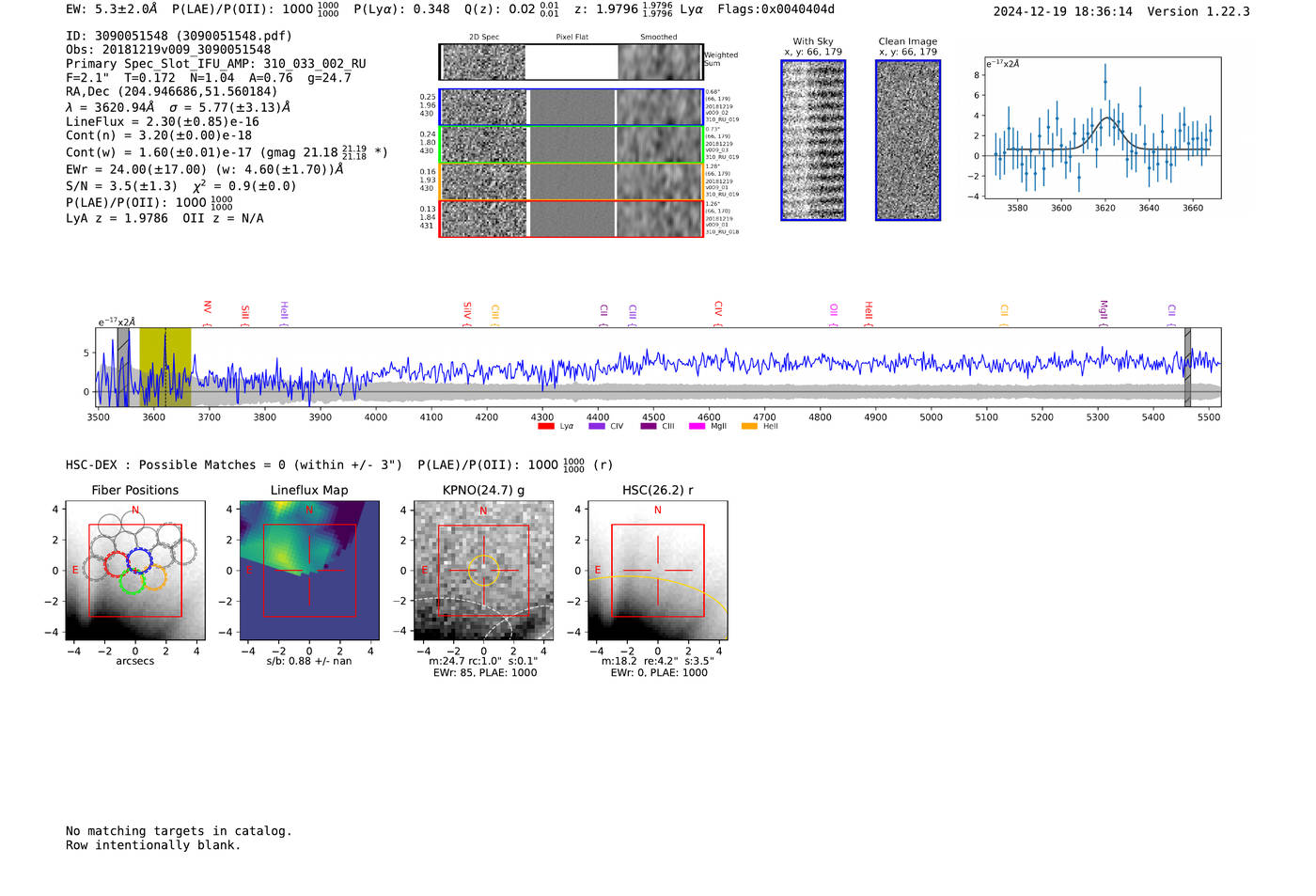Screen dimensions: 1316x896
Task: Click the blue dashed fiber circle
Action: click(139, 561)
